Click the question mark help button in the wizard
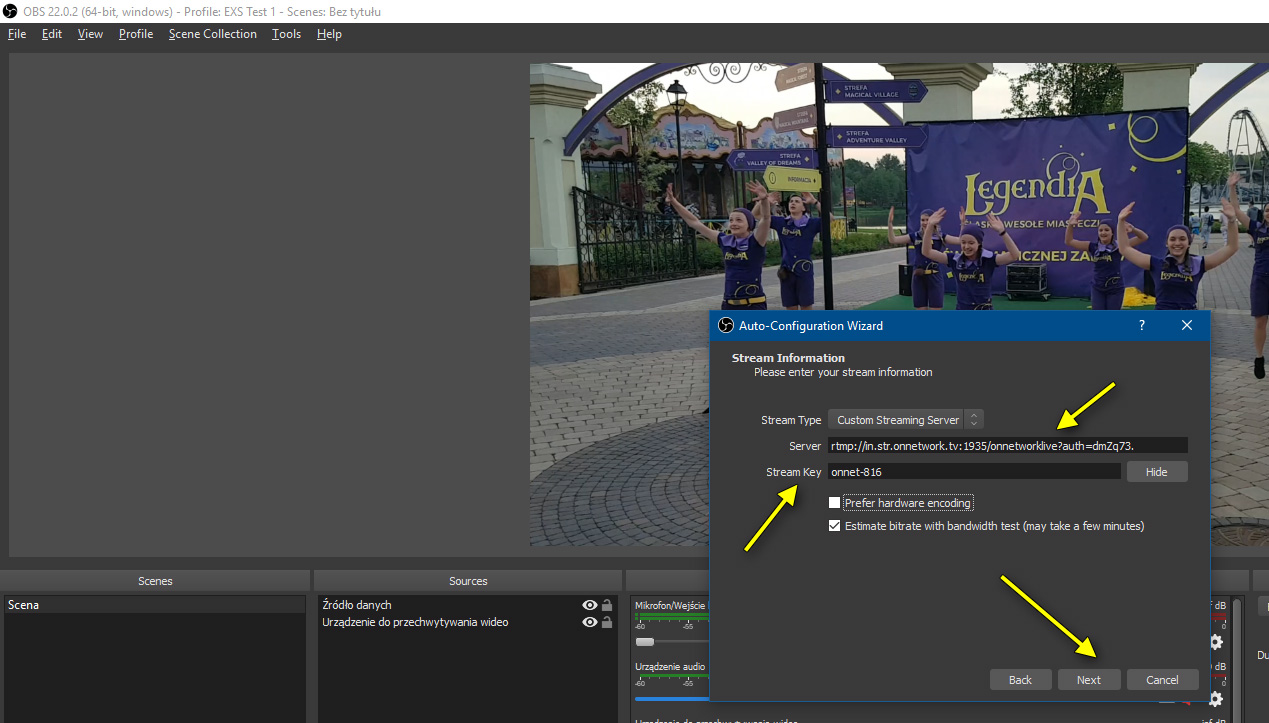Image resolution: width=1269 pixels, height=723 pixels. pos(1142,325)
